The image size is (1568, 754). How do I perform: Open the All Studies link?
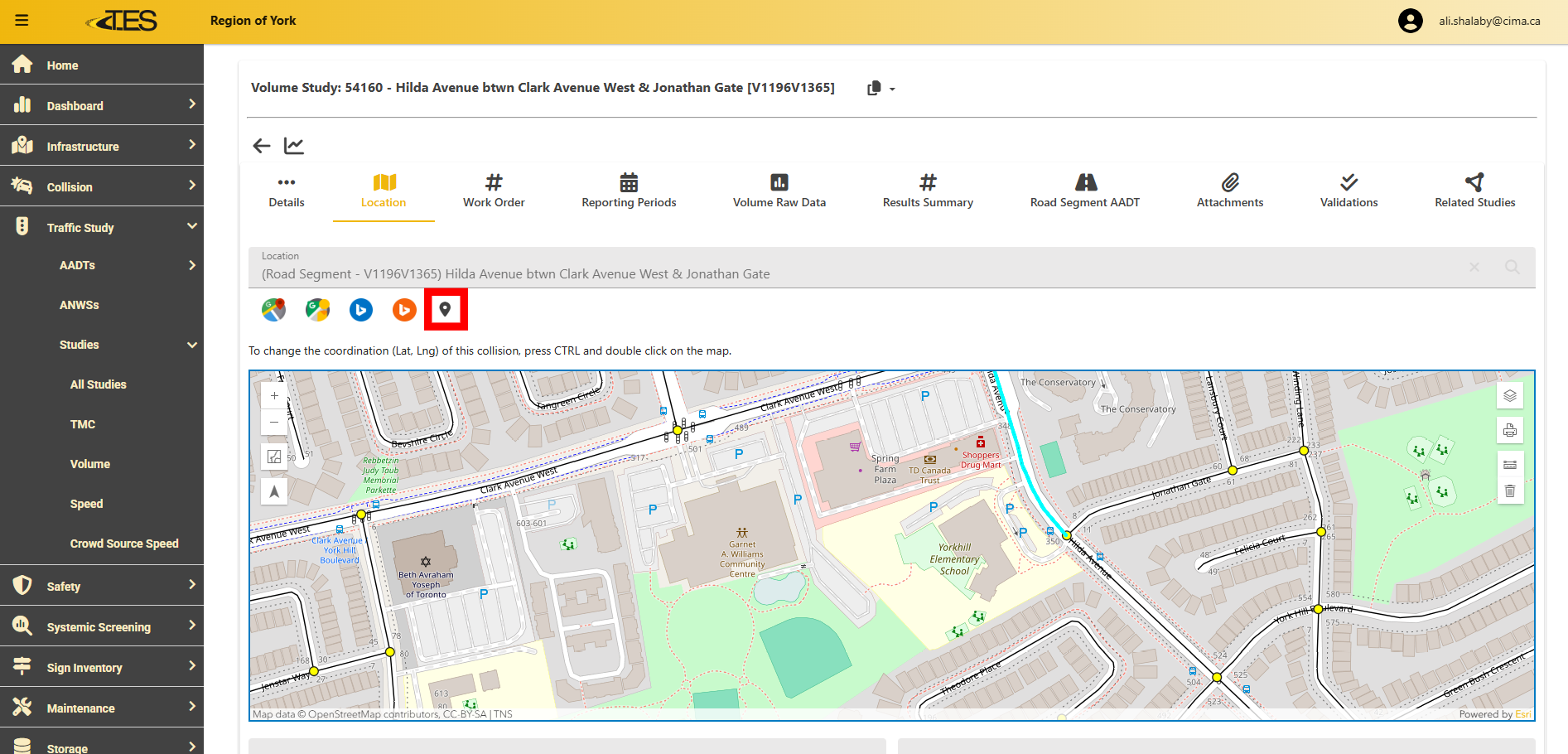pyautogui.click(x=99, y=384)
